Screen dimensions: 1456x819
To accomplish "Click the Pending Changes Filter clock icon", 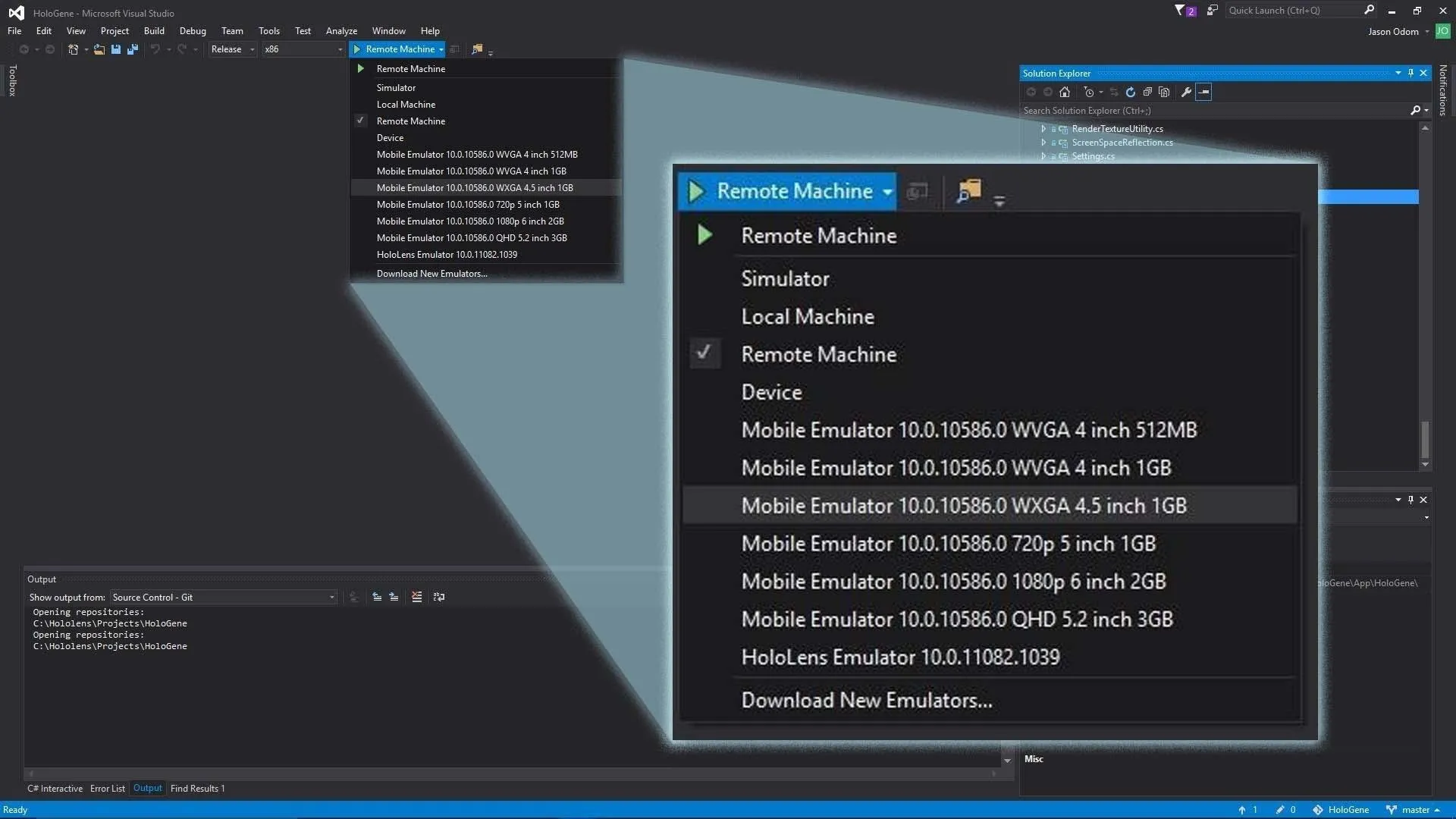I will point(1089,92).
